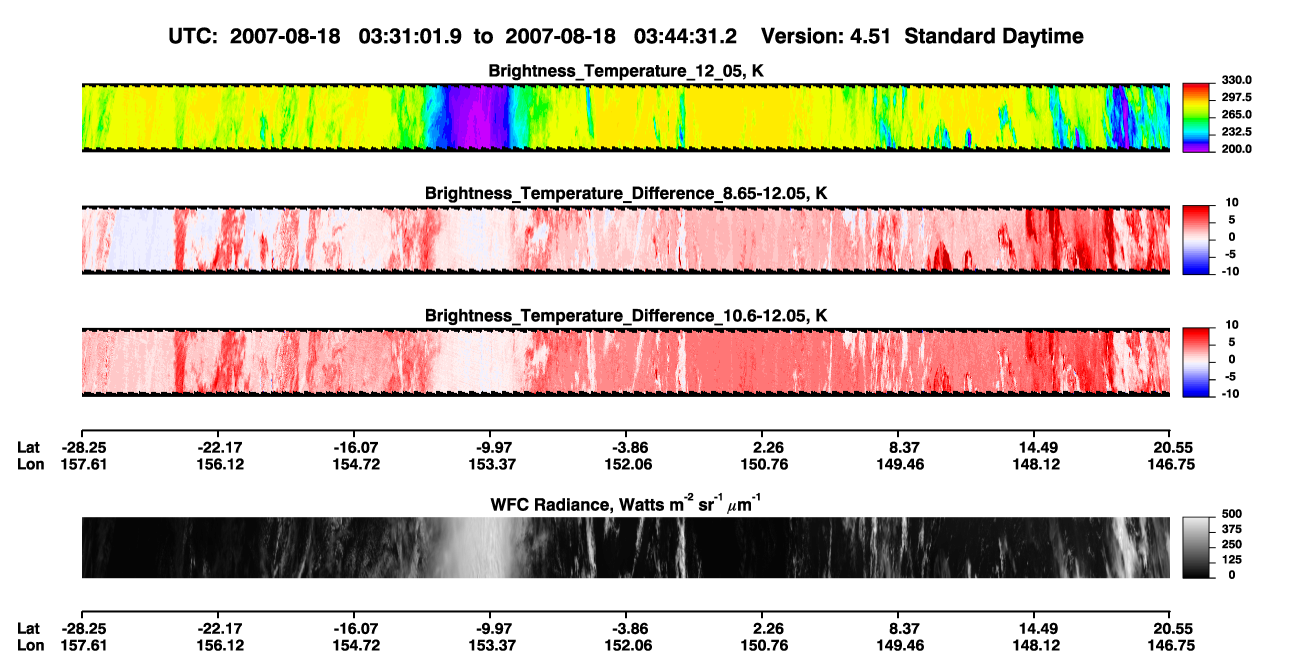Click 154.72 longitude on the upper axis

(x=353, y=464)
